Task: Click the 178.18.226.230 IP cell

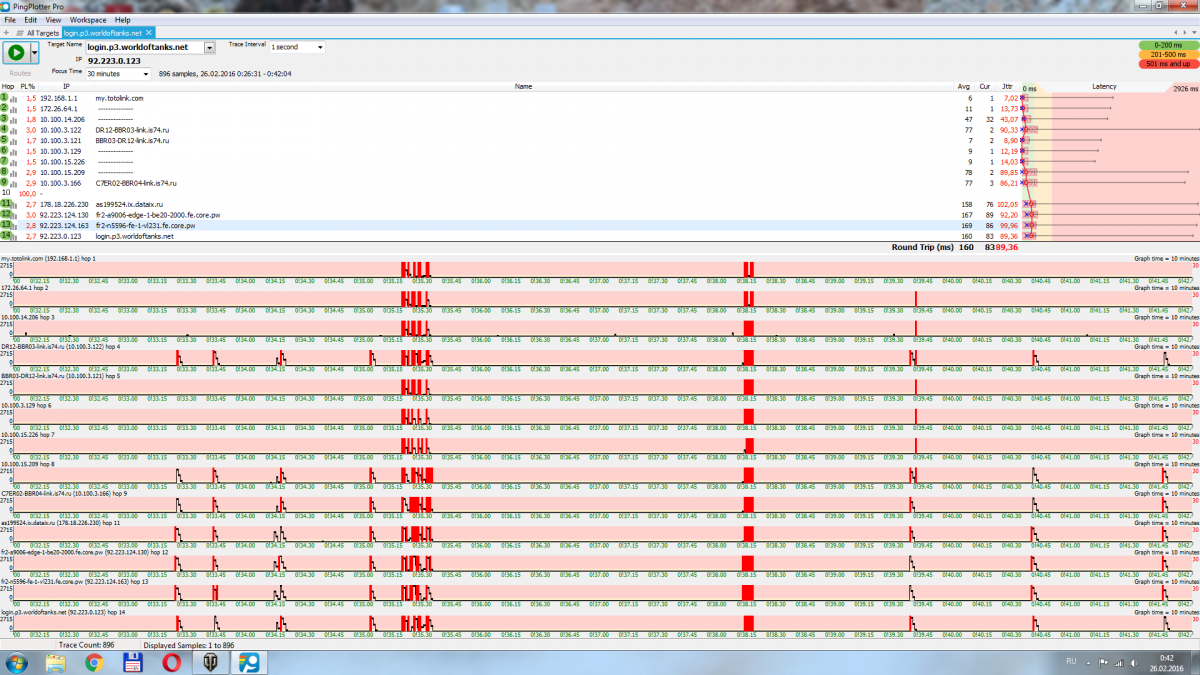Action: coord(64,204)
